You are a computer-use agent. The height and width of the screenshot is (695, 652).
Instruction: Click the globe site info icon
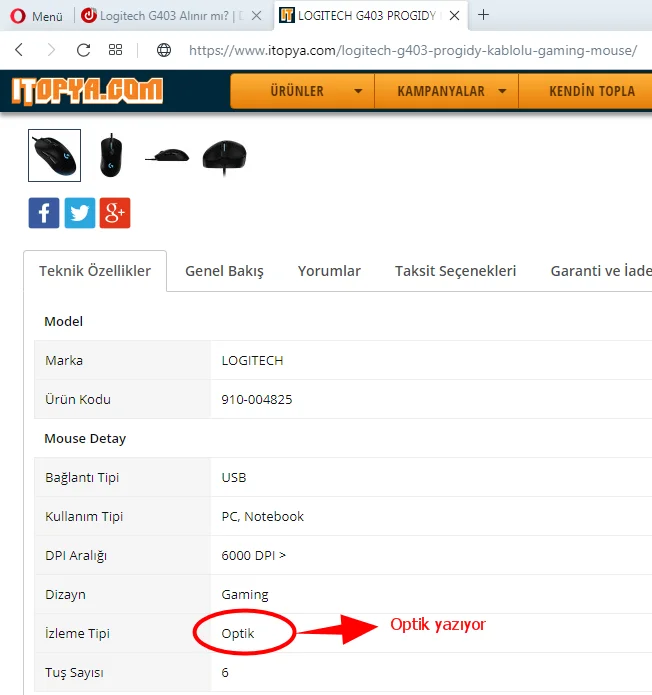[x=164, y=50]
